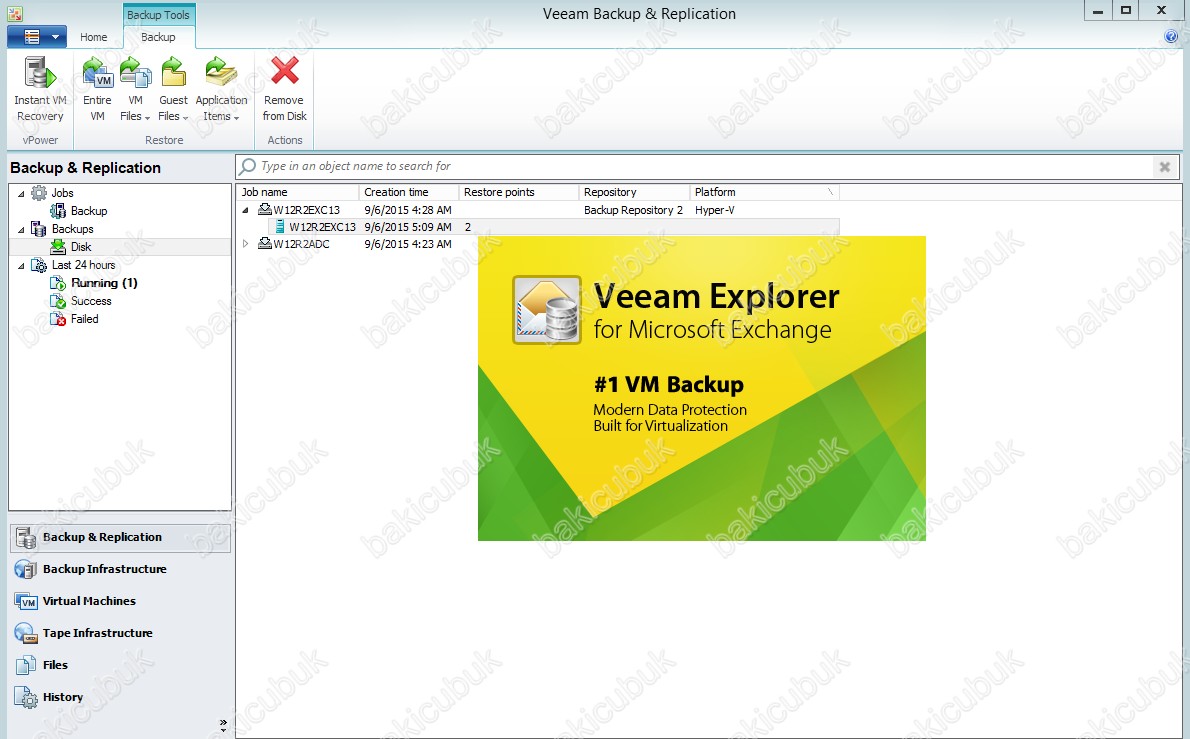
Task: Collapse the Backups tree node
Action: point(21,229)
